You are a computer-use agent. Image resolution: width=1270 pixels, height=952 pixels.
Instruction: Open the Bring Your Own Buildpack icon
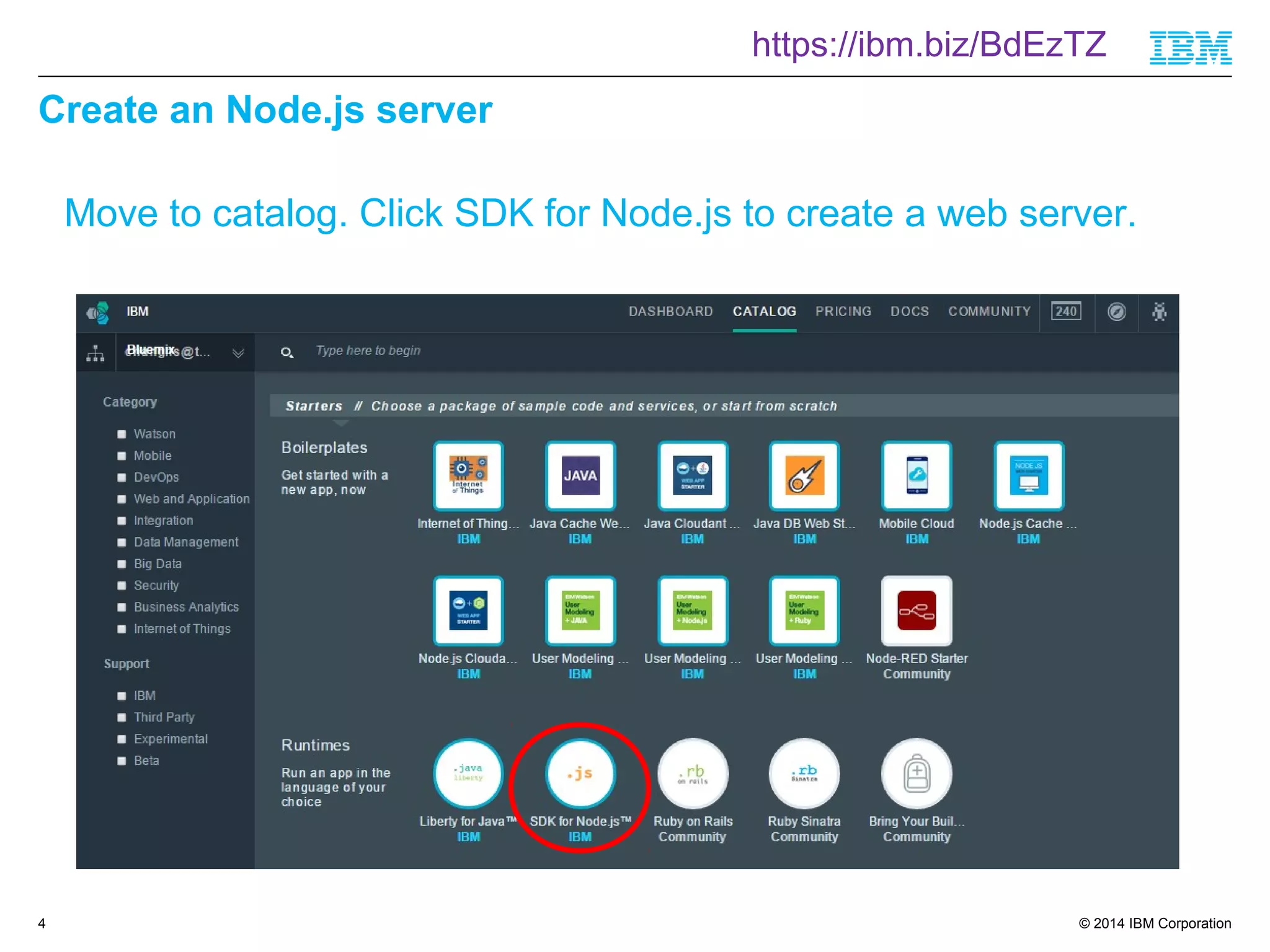tap(917, 773)
